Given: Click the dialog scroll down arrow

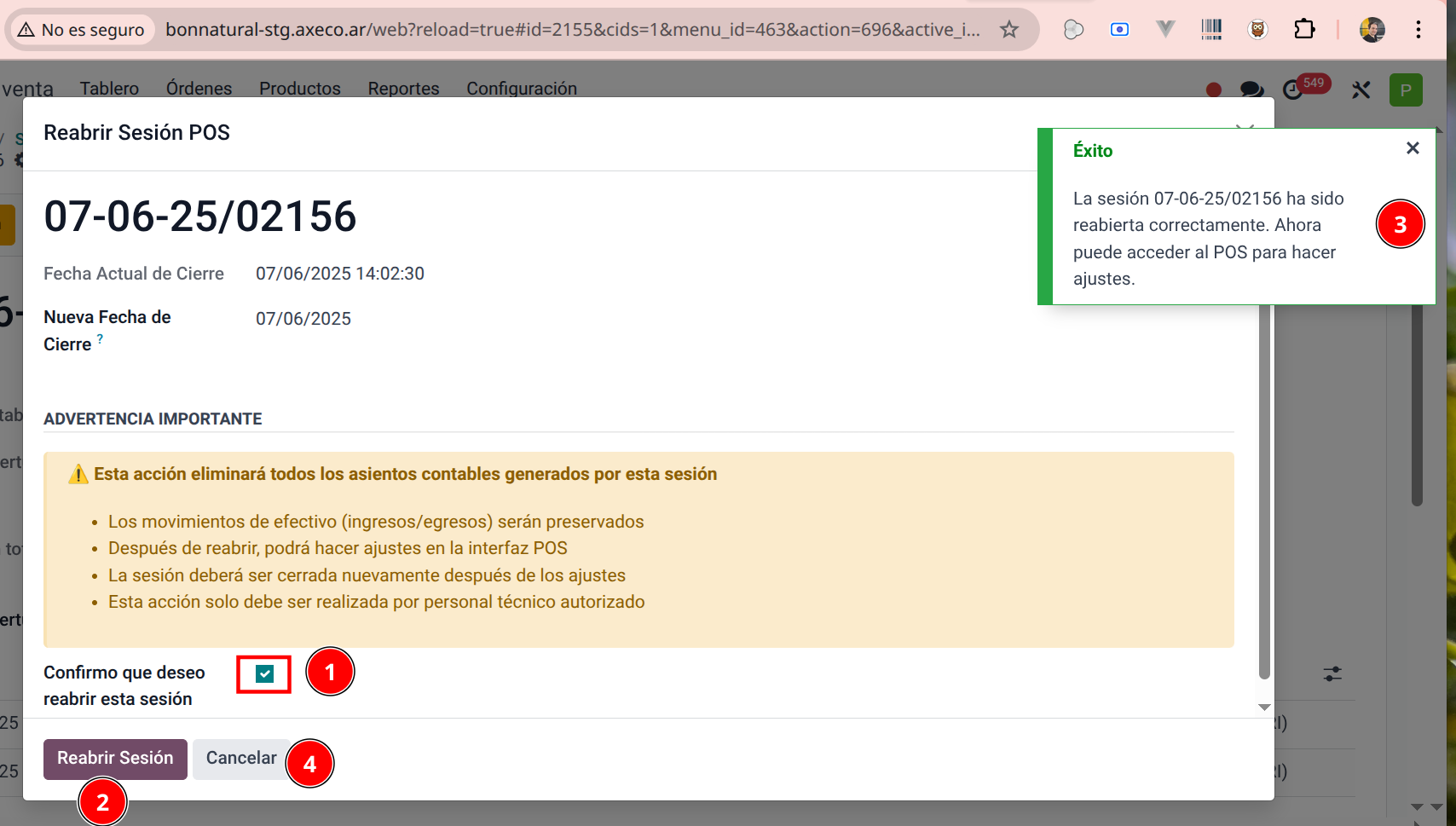Looking at the screenshot, I should click(1264, 707).
